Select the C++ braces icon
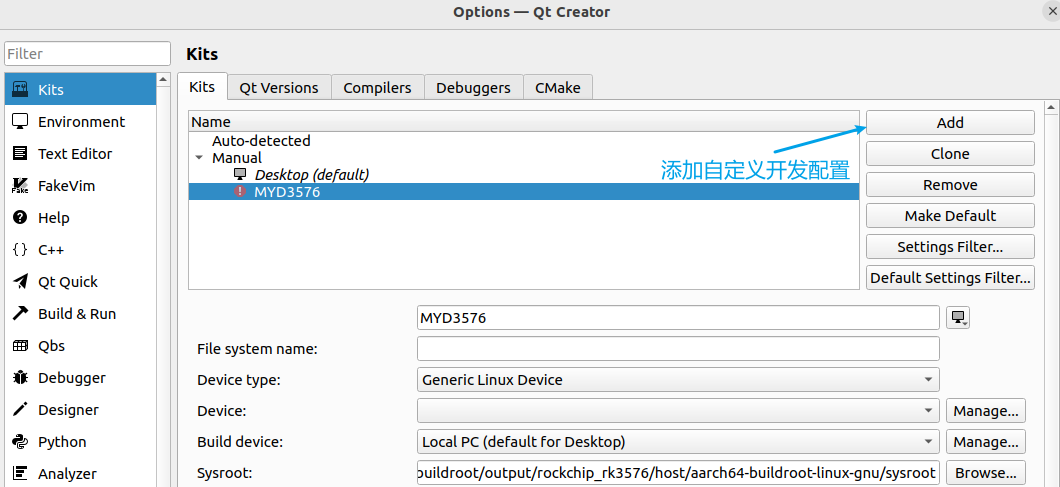Screen dimensions: 1060x487 click(20, 250)
